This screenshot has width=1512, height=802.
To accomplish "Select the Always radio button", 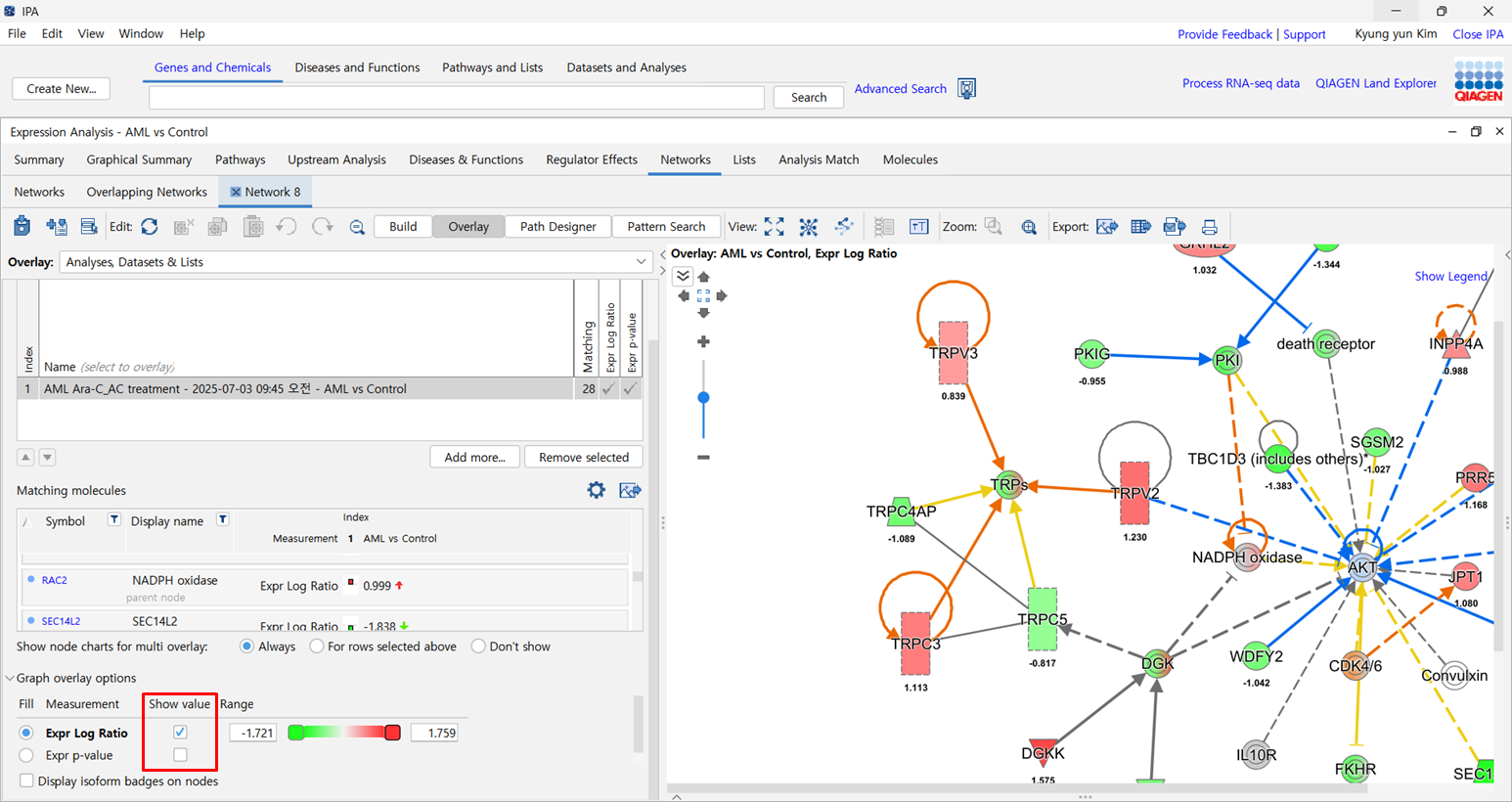I will click(246, 646).
